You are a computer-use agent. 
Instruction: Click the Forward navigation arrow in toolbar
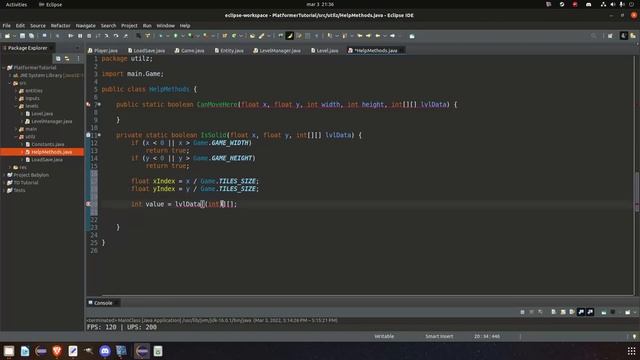392,36
